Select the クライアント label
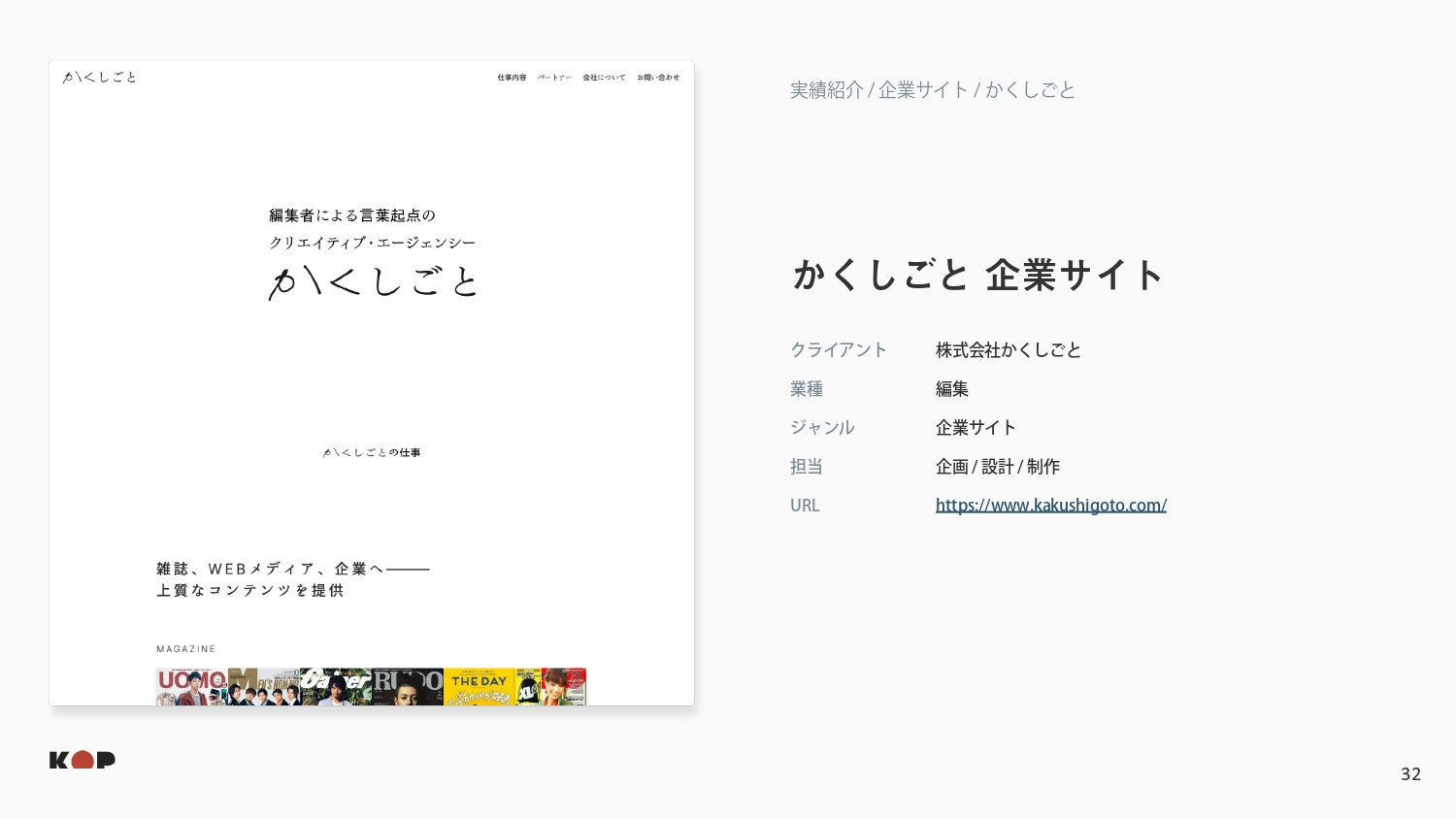 [x=839, y=350]
